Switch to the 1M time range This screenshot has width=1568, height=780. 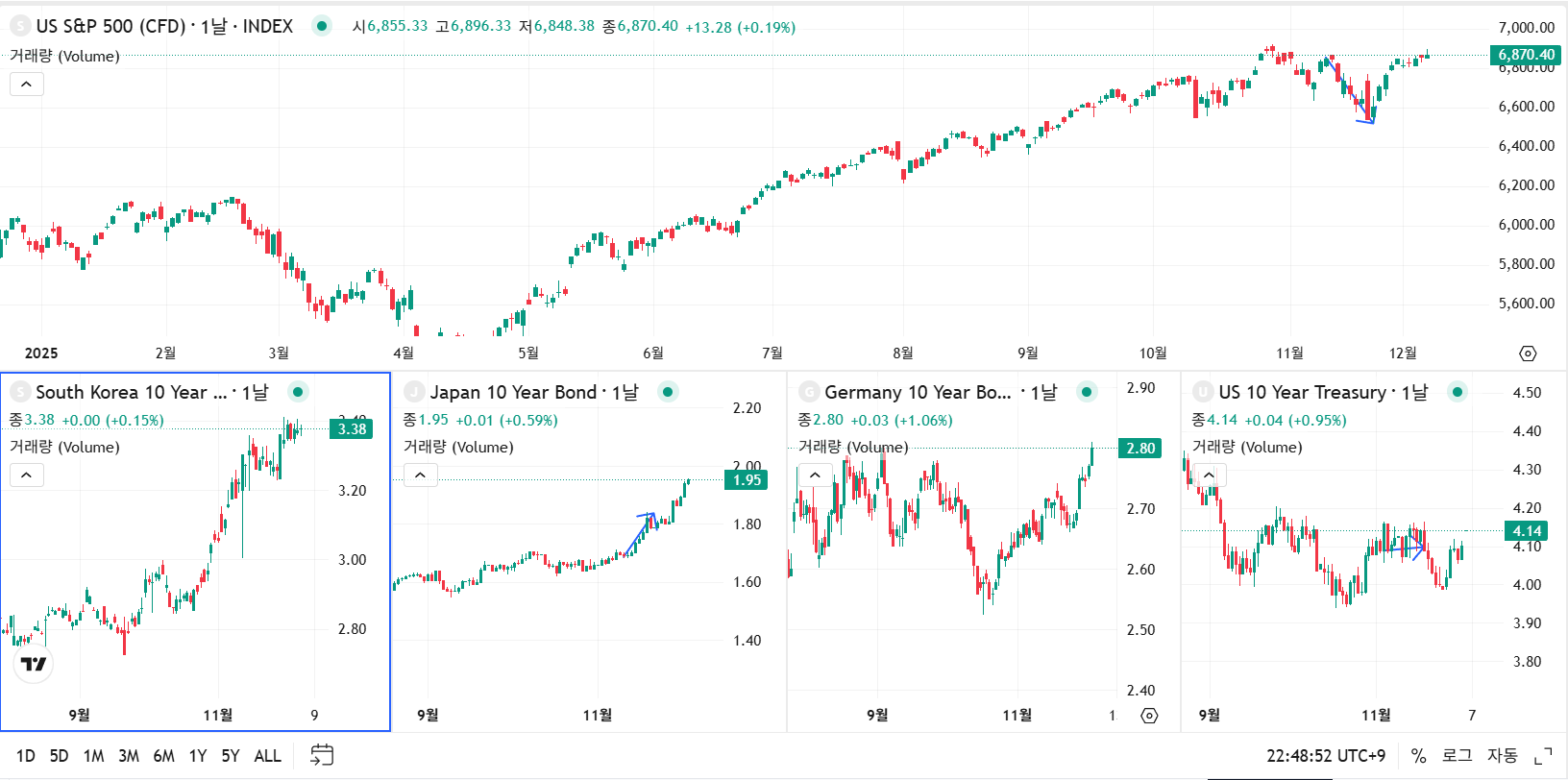[93, 756]
